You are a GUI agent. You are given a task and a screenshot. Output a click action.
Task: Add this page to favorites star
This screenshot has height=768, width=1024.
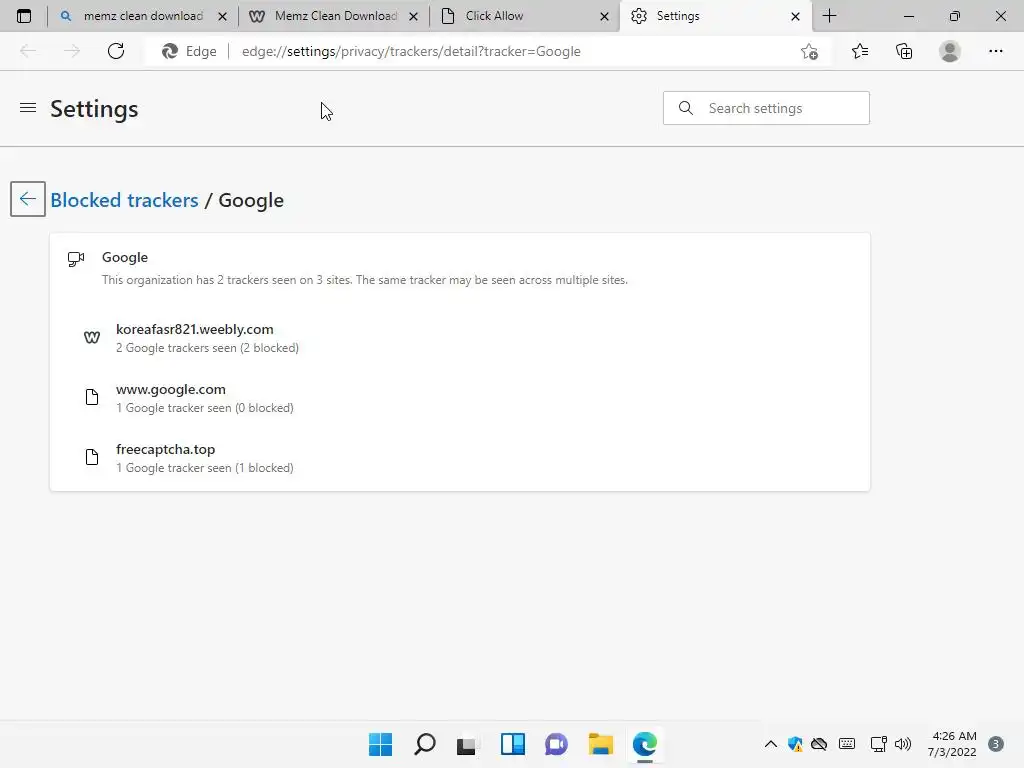(x=809, y=52)
